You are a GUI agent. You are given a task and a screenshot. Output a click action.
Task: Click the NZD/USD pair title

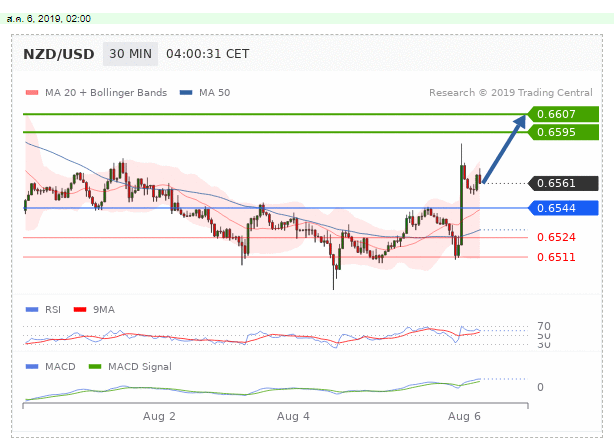pyautogui.click(x=59, y=54)
